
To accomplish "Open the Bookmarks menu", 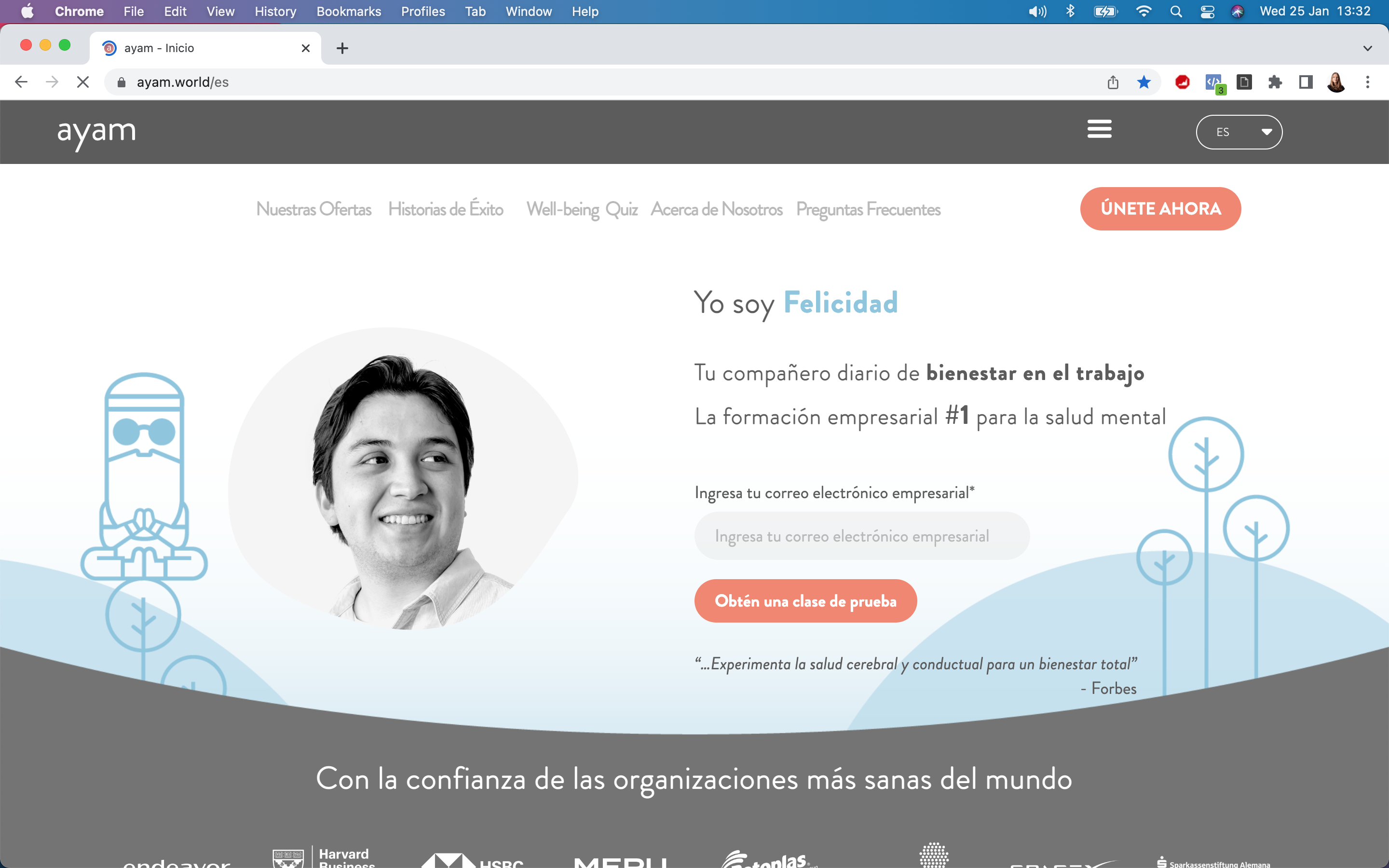I will (348, 12).
